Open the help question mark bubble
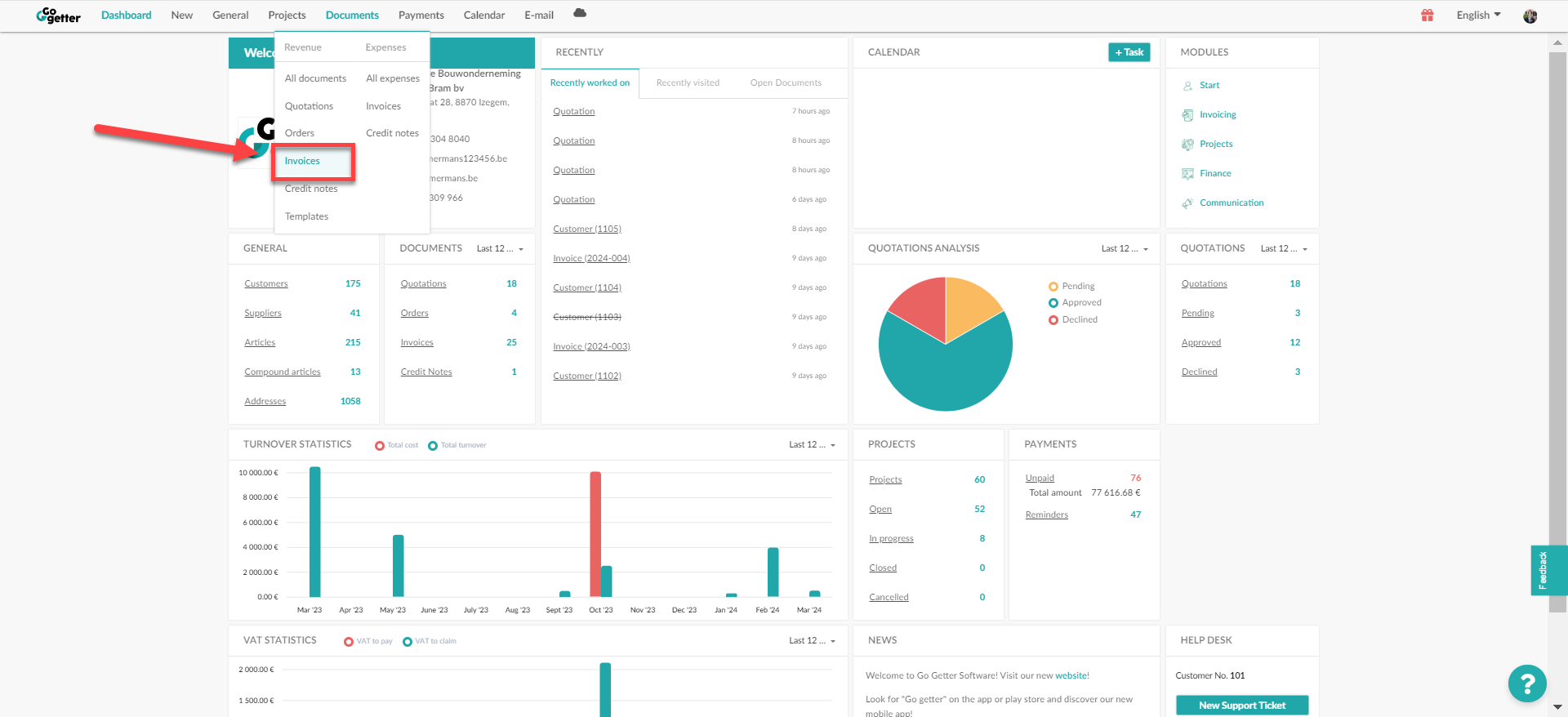 click(x=1527, y=684)
